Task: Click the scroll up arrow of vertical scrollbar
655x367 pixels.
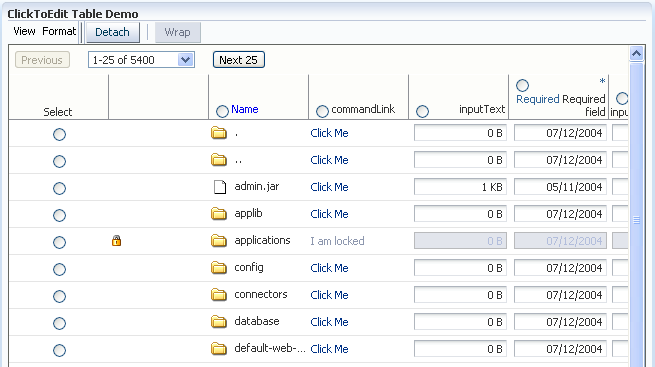Action: point(636,53)
